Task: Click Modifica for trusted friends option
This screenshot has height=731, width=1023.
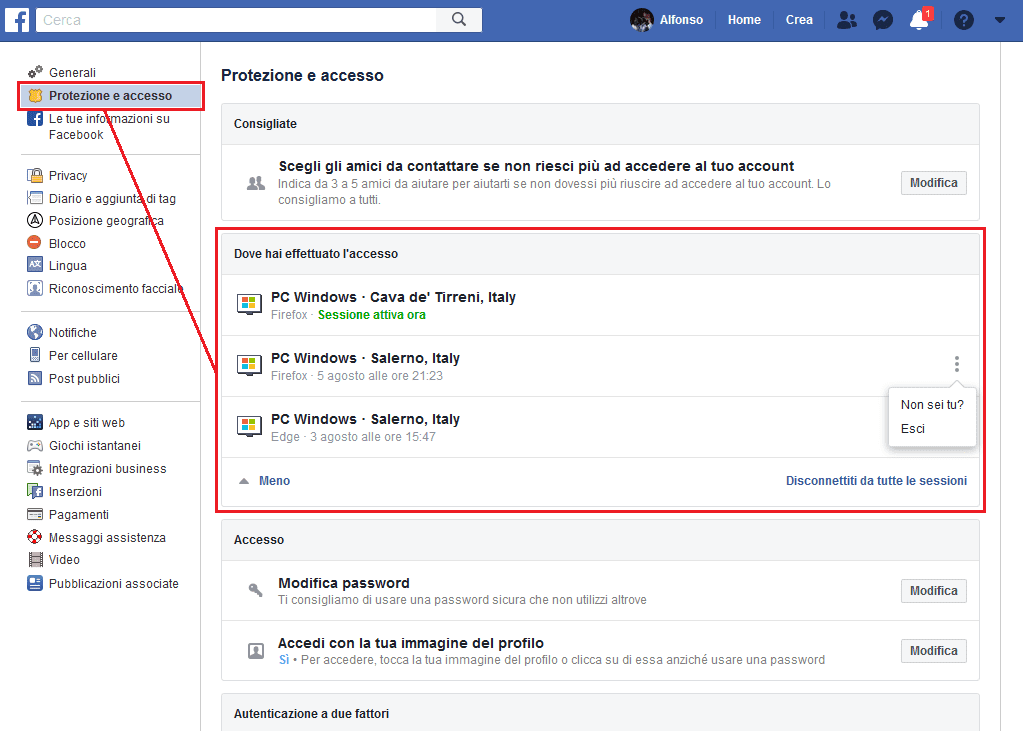Action: [x=933, y=183]
